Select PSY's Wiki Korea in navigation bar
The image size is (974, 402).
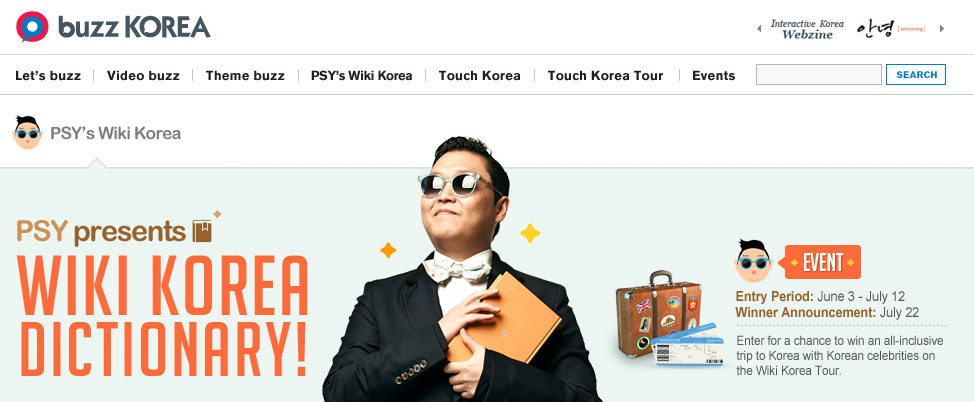coord(362,76)
